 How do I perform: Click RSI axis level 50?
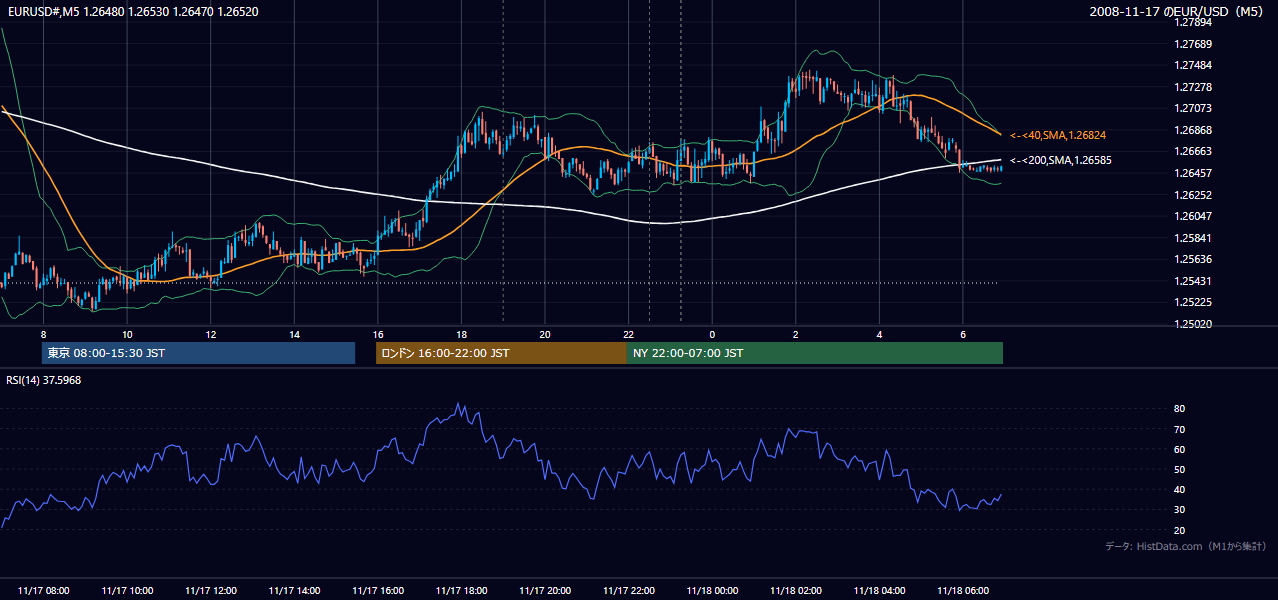point(1180,469)
